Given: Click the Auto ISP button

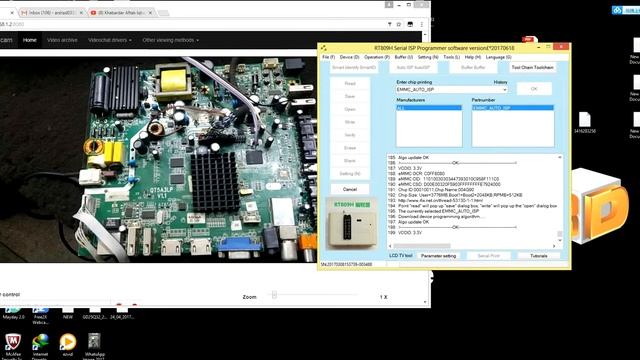Looking at the screenshot, I should coord(413,67).
